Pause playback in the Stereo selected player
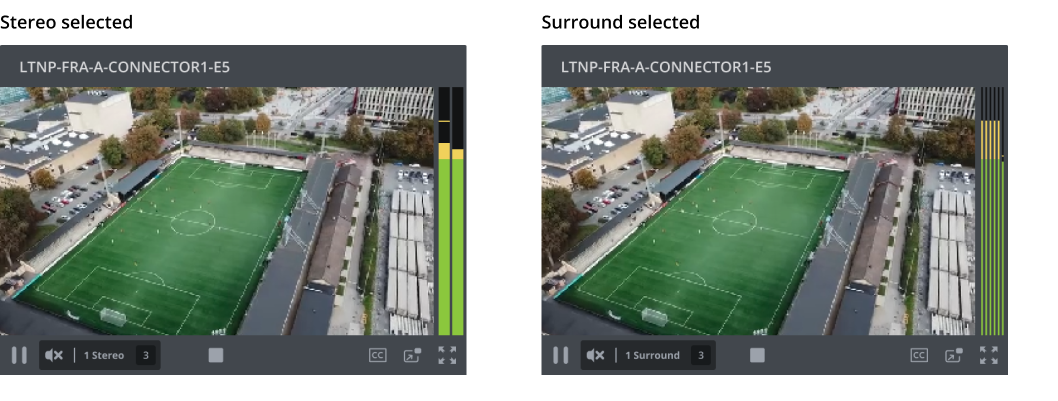This screenshot has height=401, width=1058. [x=20, y=355]
